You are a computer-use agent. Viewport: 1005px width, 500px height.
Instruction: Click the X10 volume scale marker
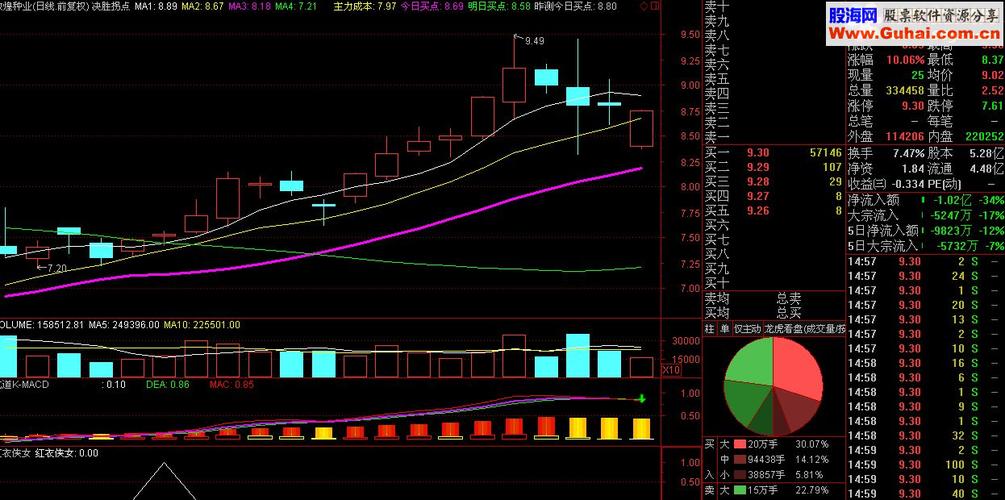673,370
